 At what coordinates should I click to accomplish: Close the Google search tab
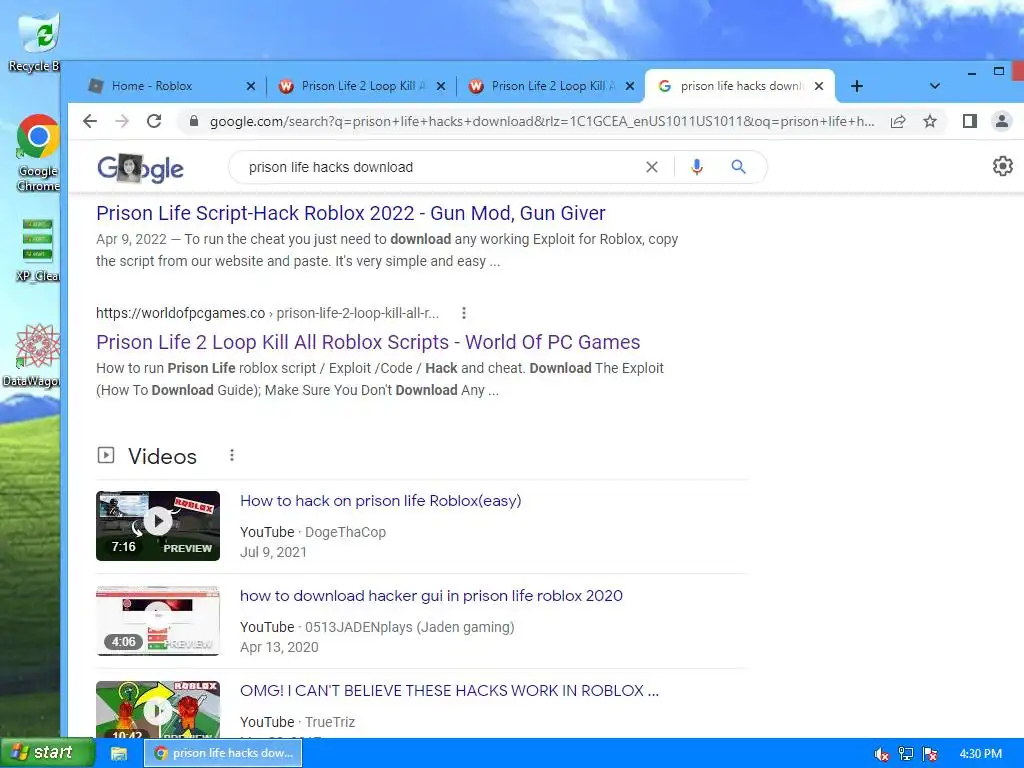pyautogui.click(x=819, y=86)
